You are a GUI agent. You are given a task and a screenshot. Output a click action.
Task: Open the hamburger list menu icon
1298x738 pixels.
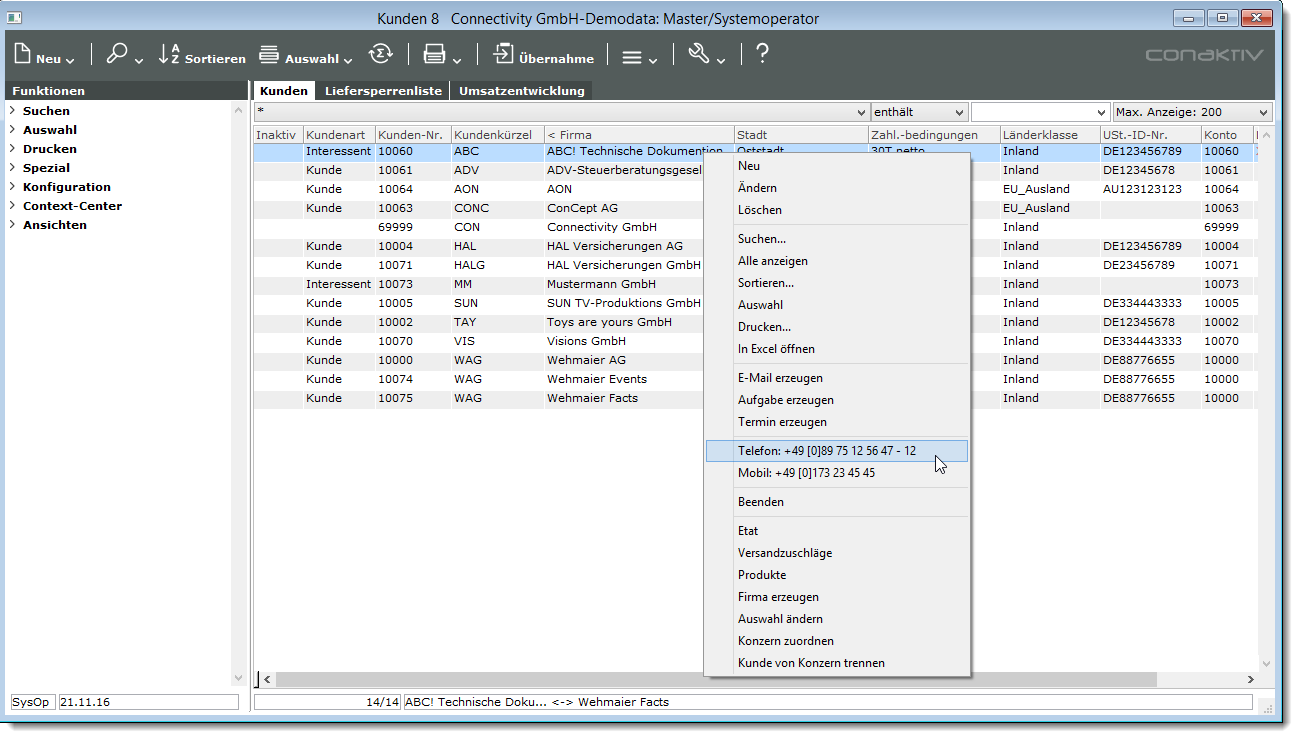click(632, 57)
